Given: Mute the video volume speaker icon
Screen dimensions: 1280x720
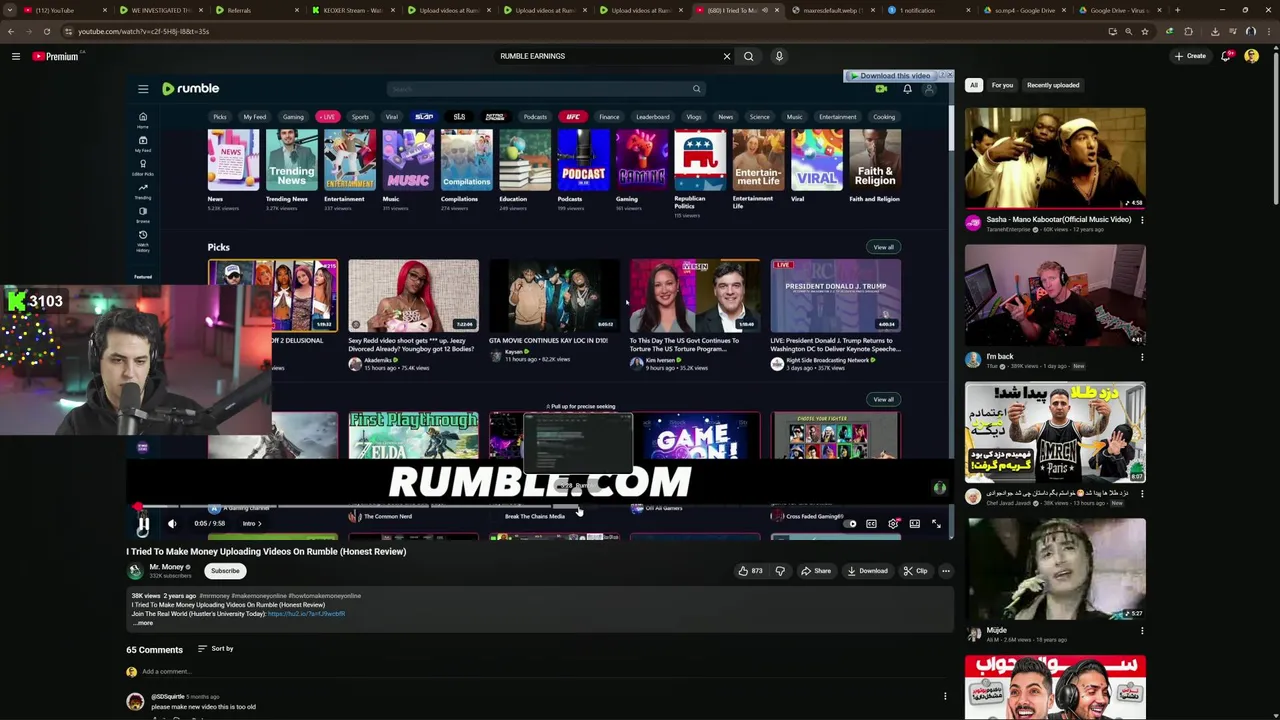Looking at the screenshot, I should click(172, 523).
